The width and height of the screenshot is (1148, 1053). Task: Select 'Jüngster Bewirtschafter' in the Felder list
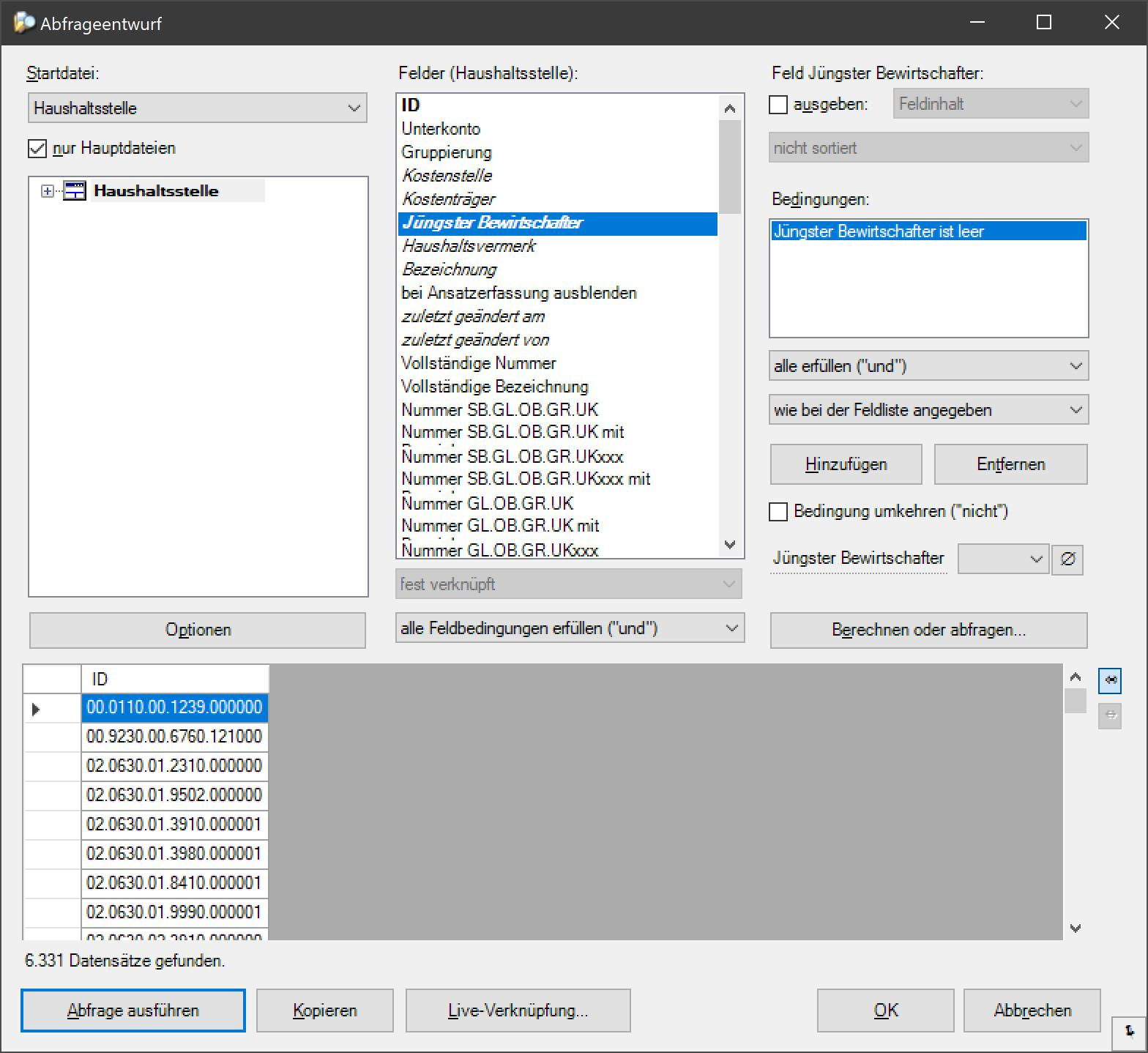(558, 223)
